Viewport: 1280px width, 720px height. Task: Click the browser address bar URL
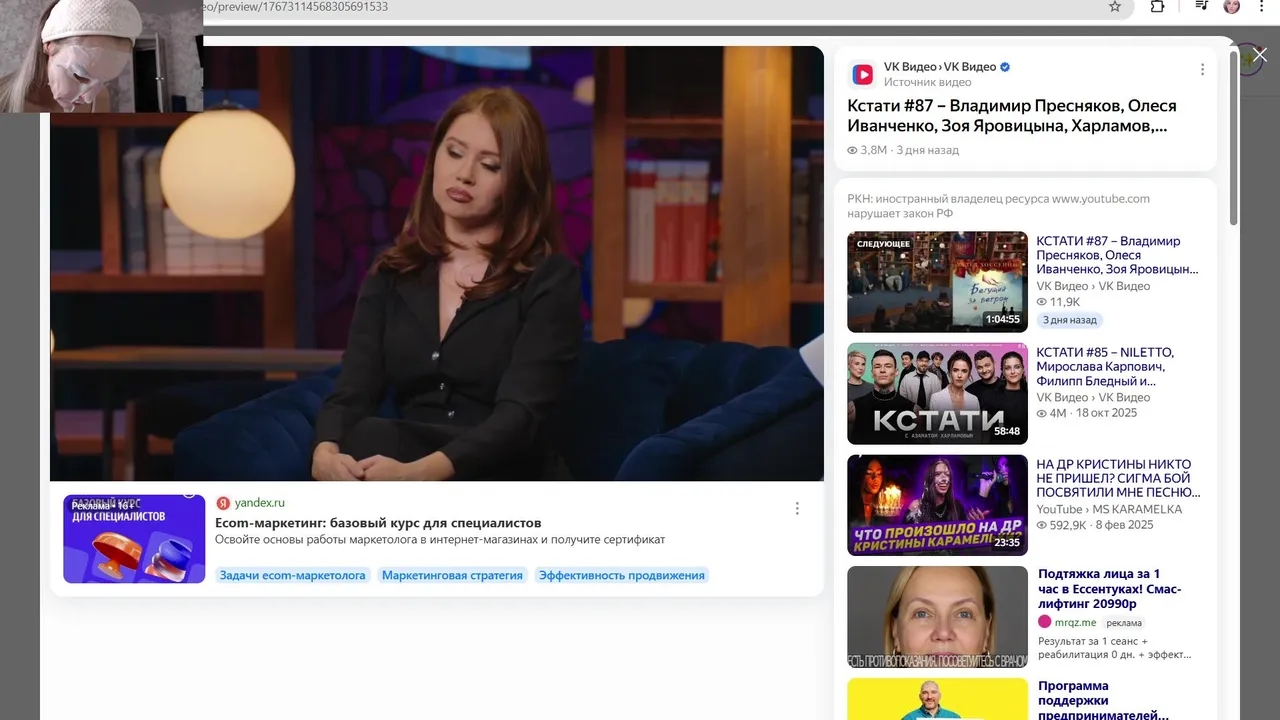pyautogui.click(x=295, y=6)
